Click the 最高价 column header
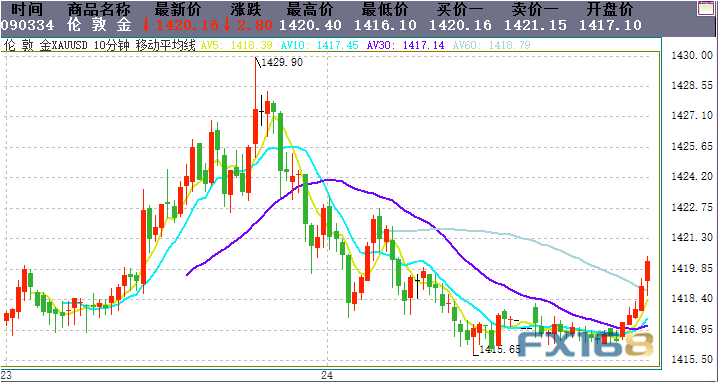The image size is (720, 386). tap(310, 9)
